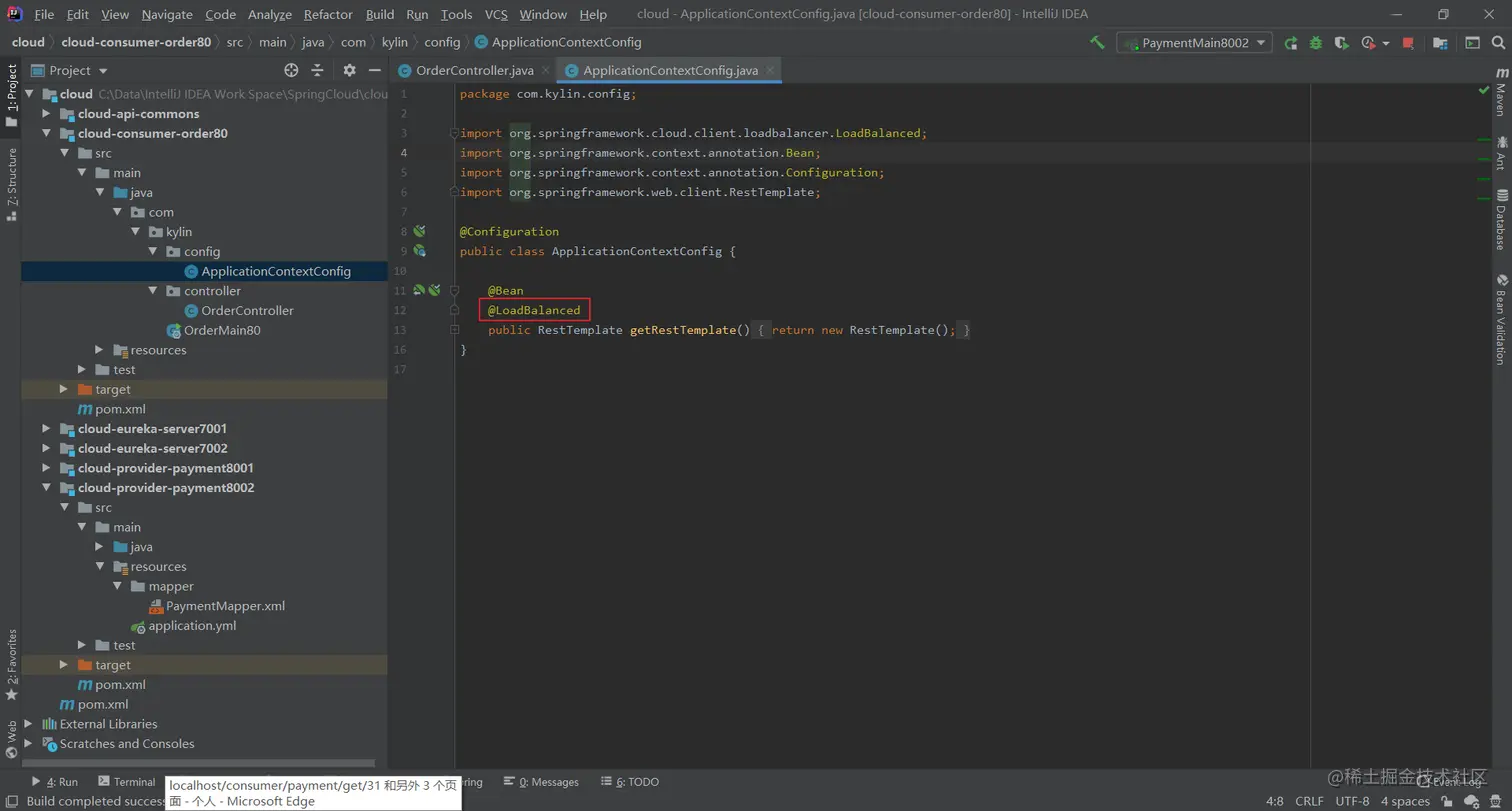Viewport: 1512px width, 811px height.
Task: Expand cloud-eureka-server7001 module
Action: (46, 428)
